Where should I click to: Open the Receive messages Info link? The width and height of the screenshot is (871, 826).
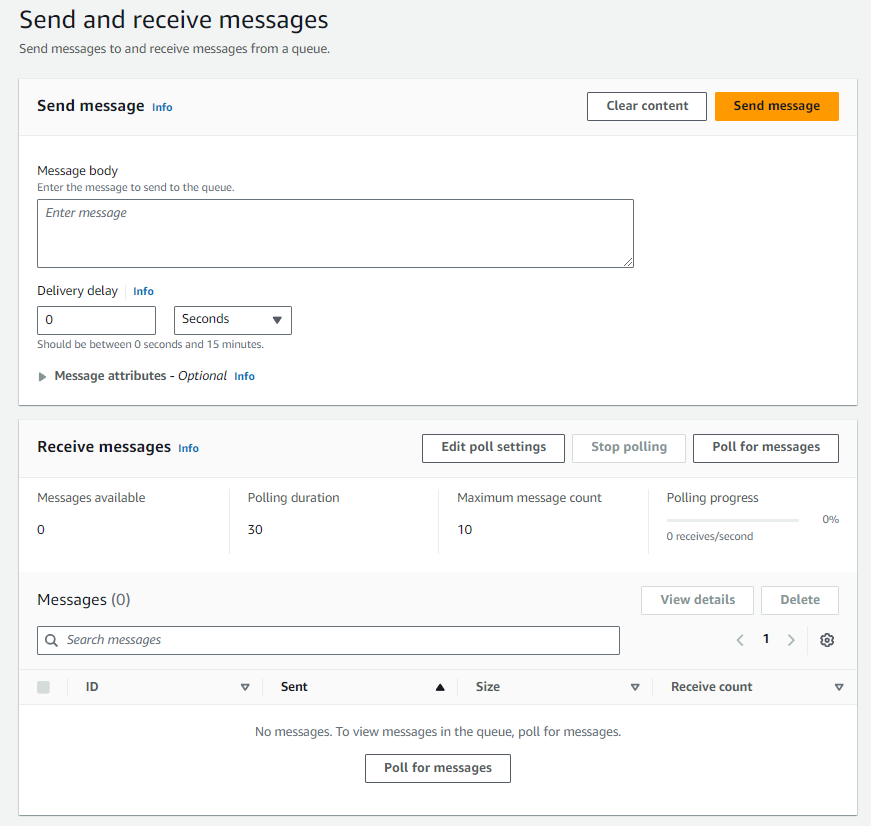click(188, 448)
